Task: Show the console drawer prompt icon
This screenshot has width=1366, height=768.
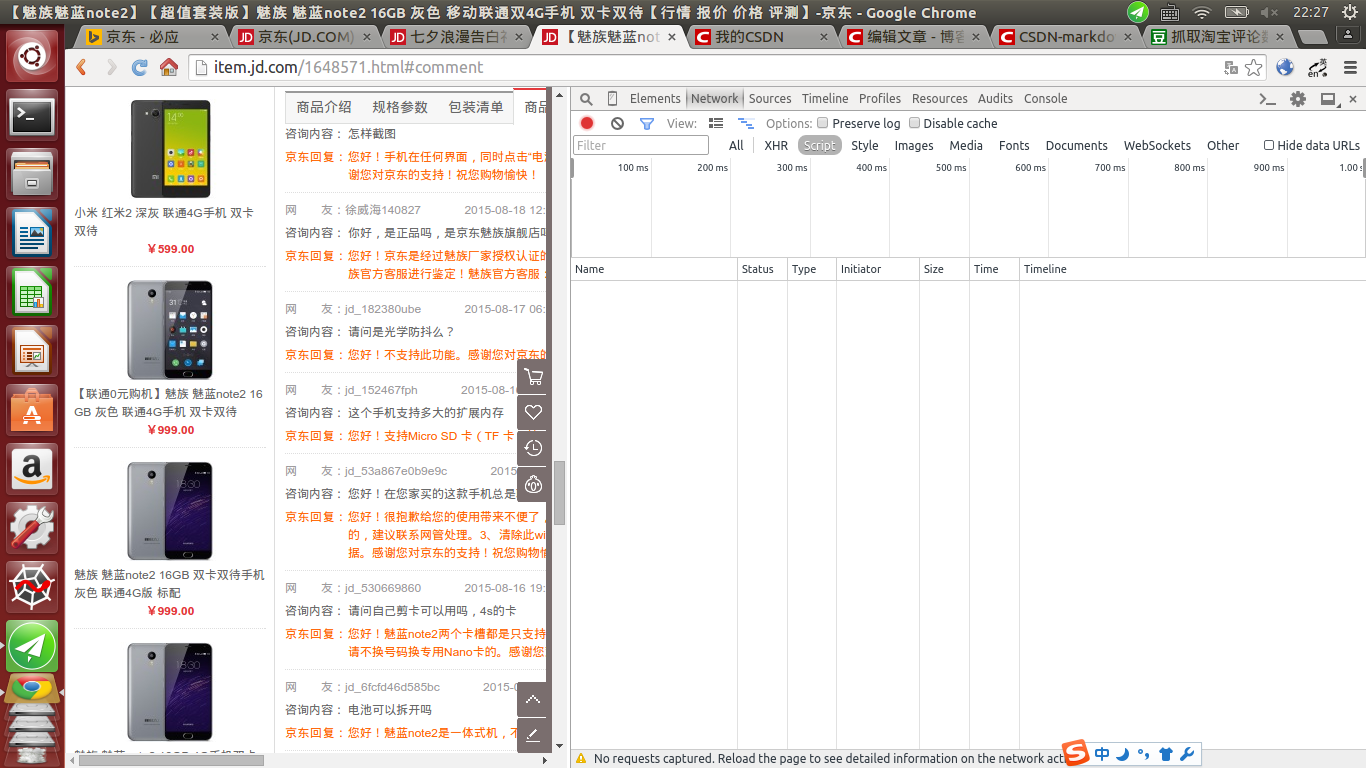Action: 1267,99
